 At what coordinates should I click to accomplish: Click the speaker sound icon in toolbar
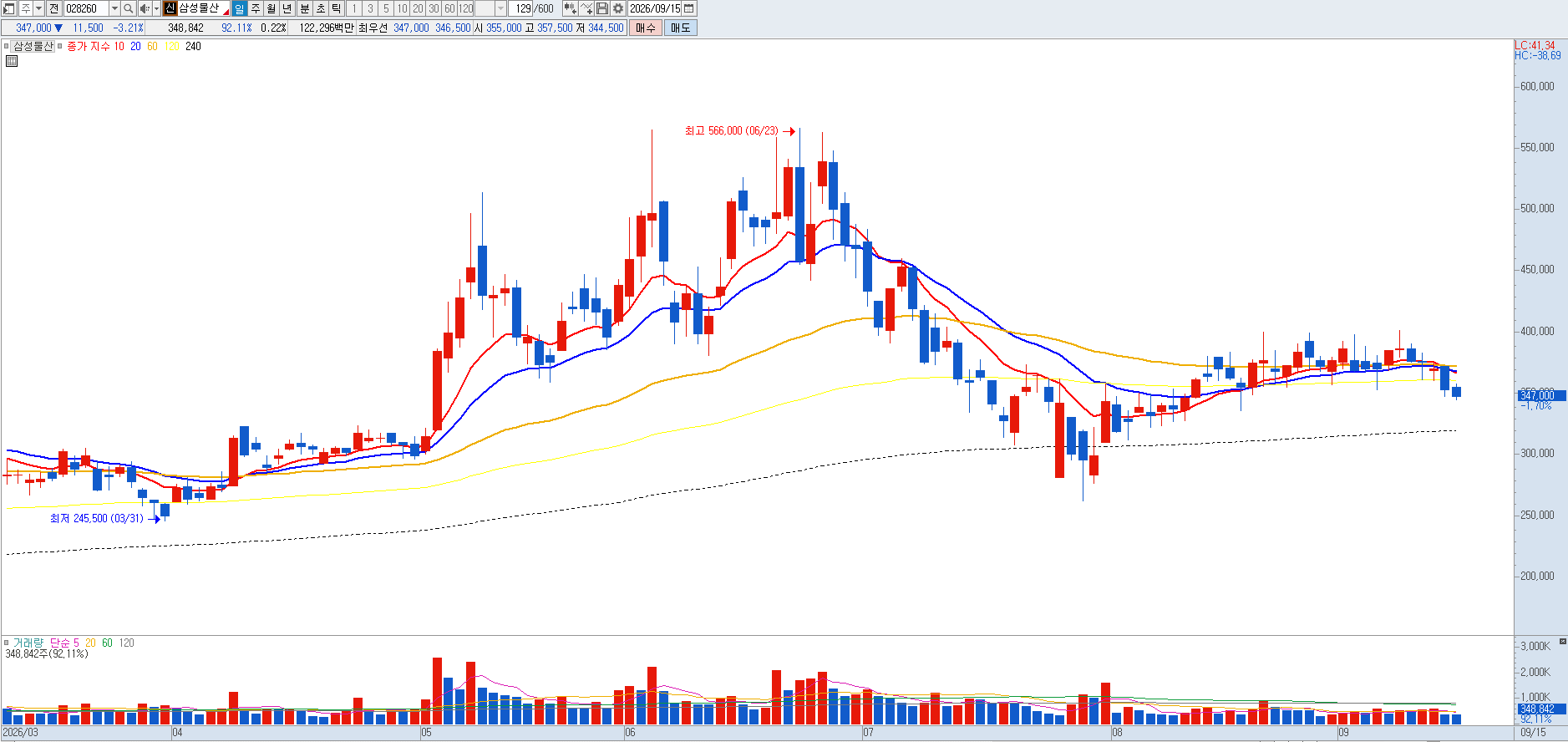[145, 8]
